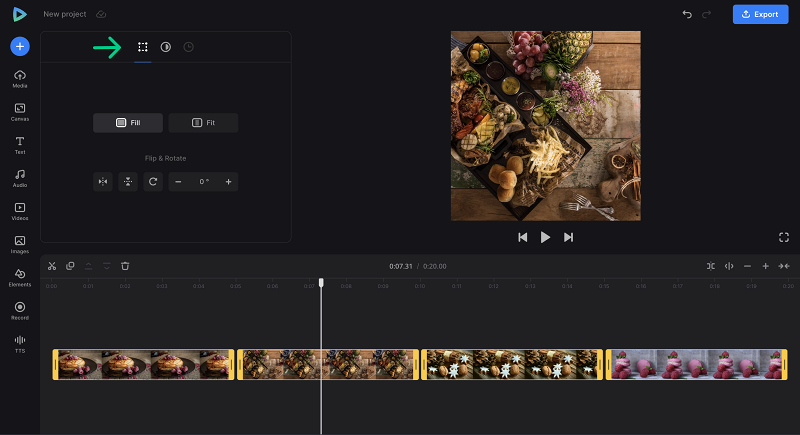Click the timeline playhead handle
Image resolution: width=800 pixels, height=435 pixels.
pyautogui.click(x=321, y=283)
